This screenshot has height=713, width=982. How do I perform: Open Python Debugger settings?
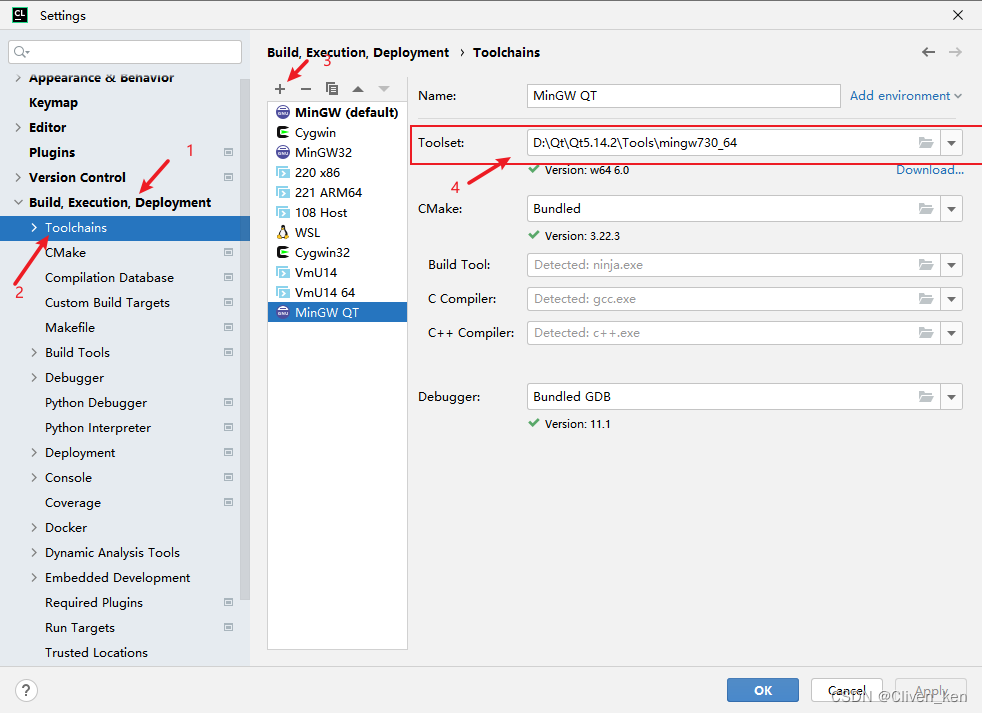[x=96, y=403]
